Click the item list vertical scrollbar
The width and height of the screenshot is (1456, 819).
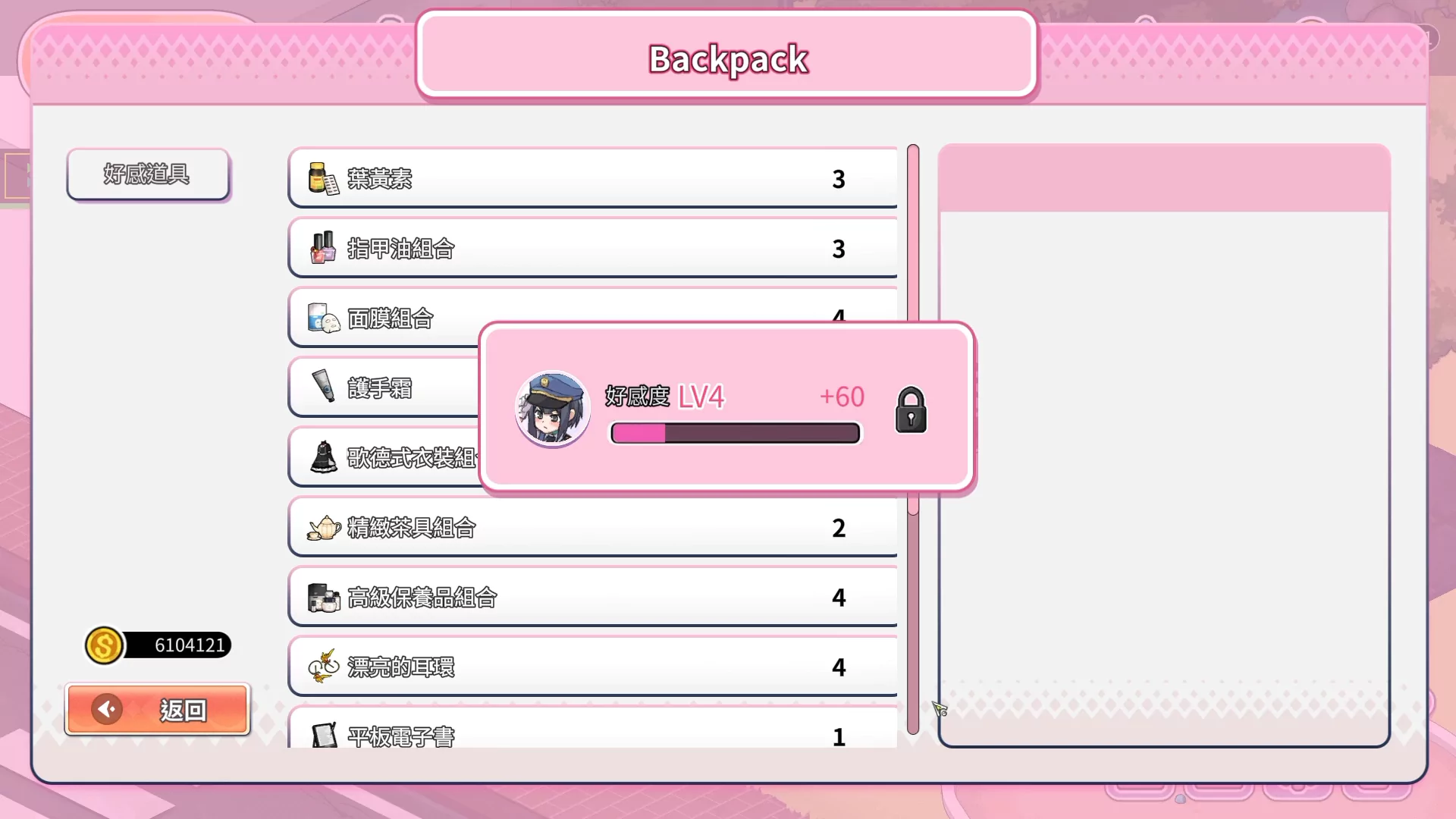coord(913,439)
